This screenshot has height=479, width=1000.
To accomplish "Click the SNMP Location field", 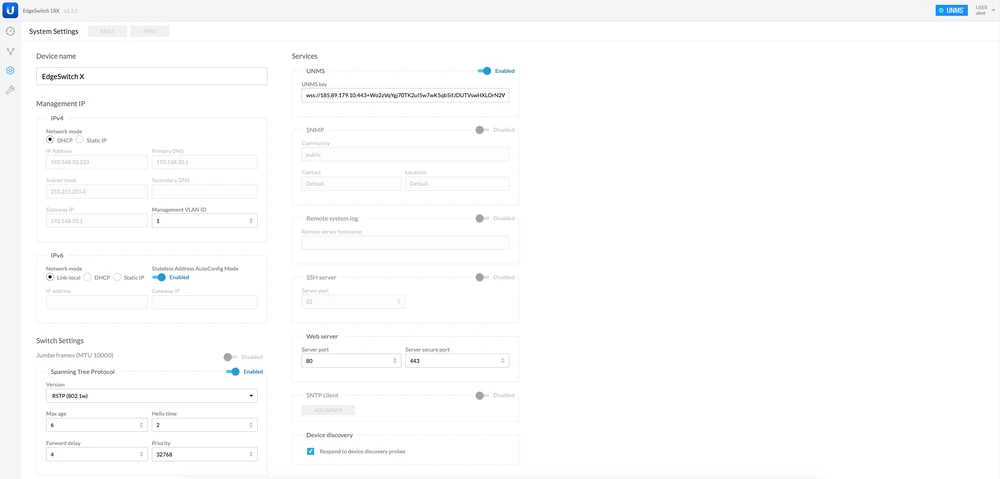I will coord(457,184).
